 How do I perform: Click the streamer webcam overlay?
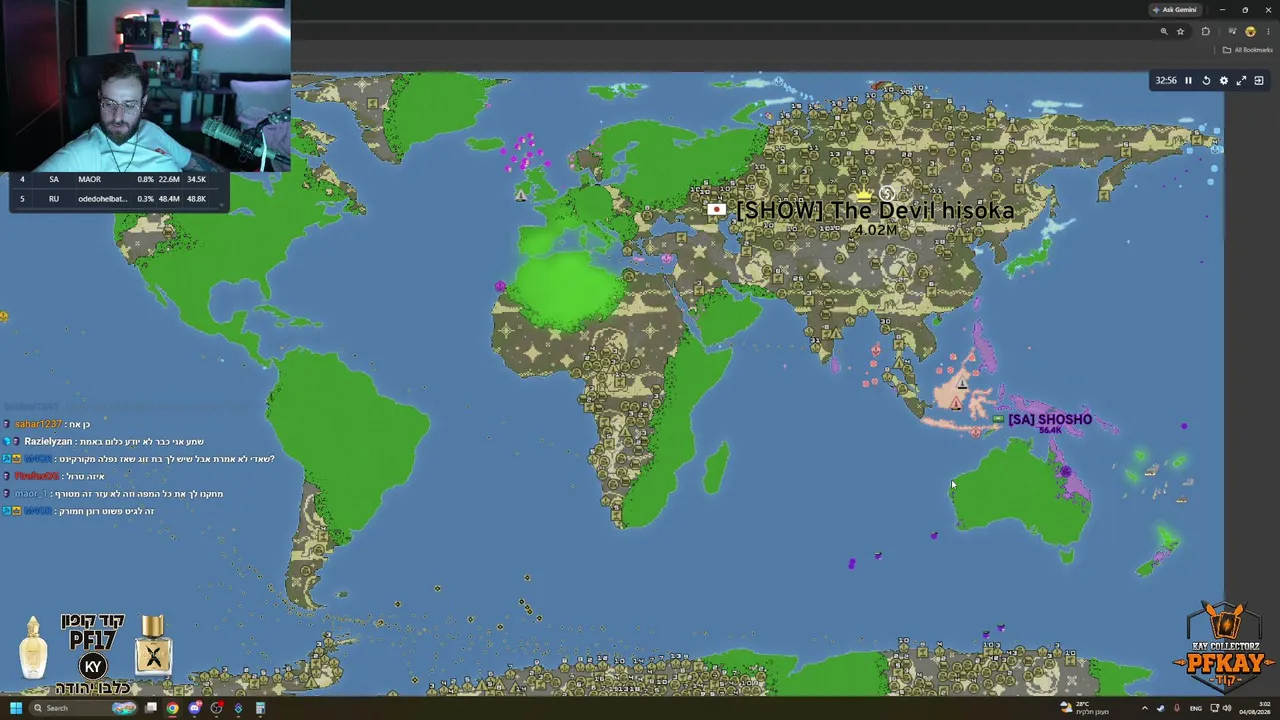[145, 85]
